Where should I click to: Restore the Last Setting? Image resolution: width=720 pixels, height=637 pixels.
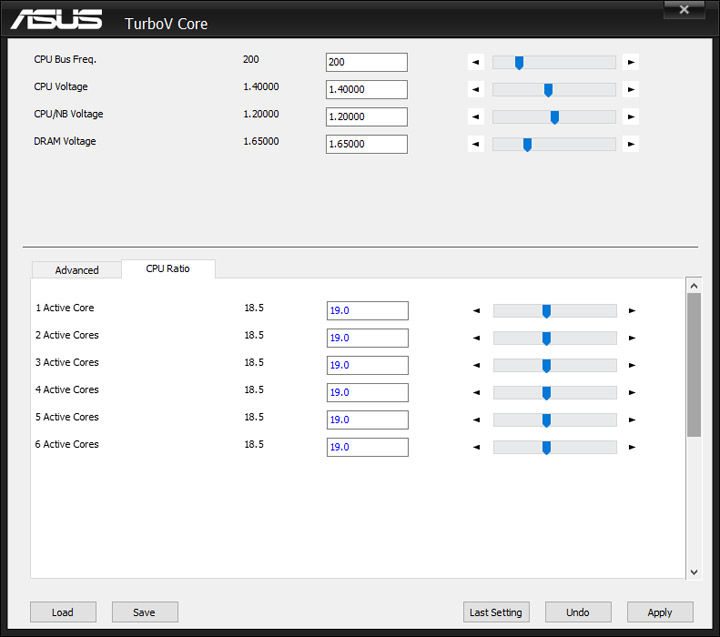click(496, 612)
